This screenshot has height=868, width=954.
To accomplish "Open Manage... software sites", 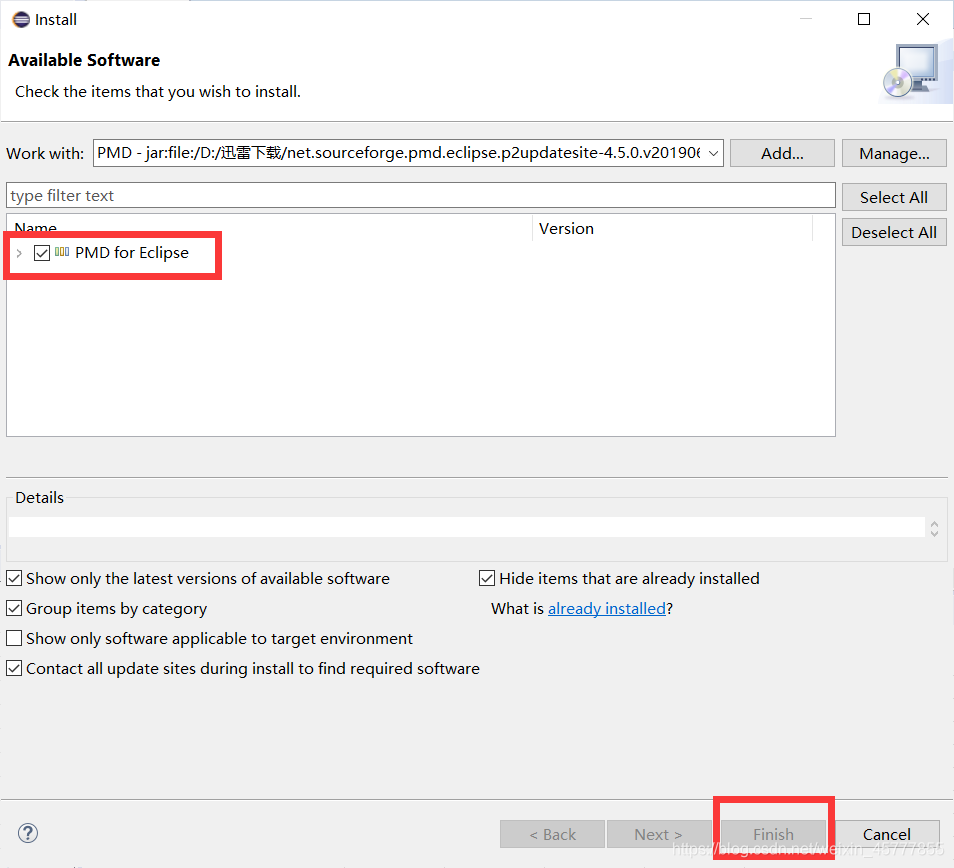I will 894,153.
